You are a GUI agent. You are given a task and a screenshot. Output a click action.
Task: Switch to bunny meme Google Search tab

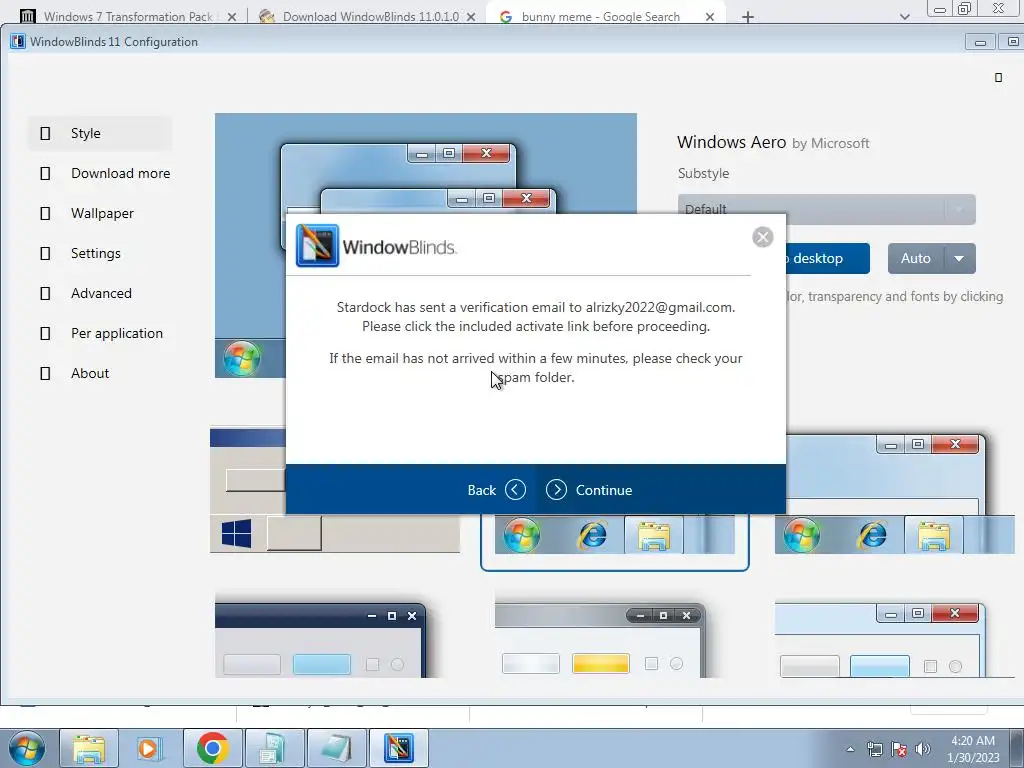[600, 16]
